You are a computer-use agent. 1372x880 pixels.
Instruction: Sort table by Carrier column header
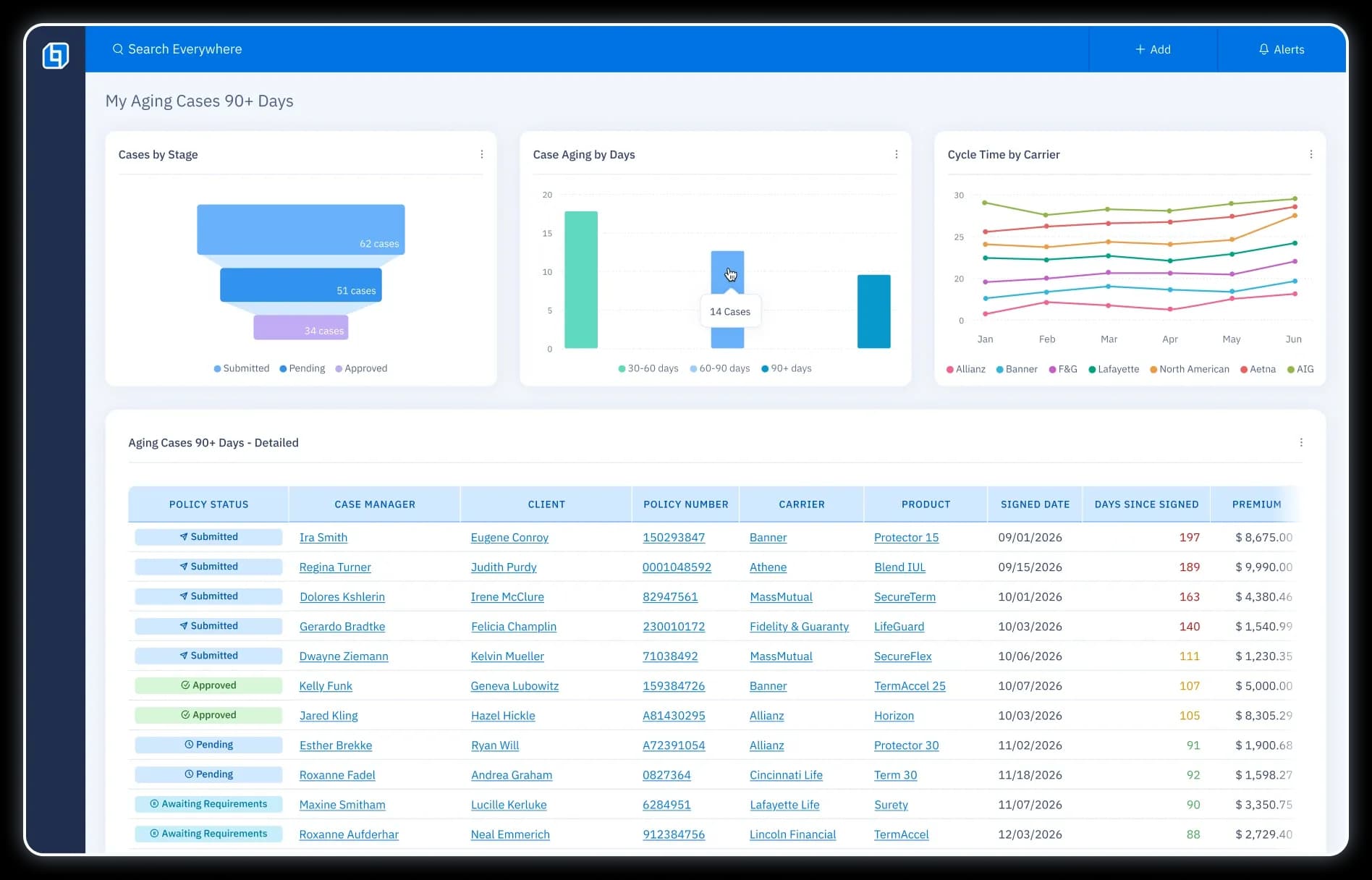pyautogui.click(x=801, y=504)
